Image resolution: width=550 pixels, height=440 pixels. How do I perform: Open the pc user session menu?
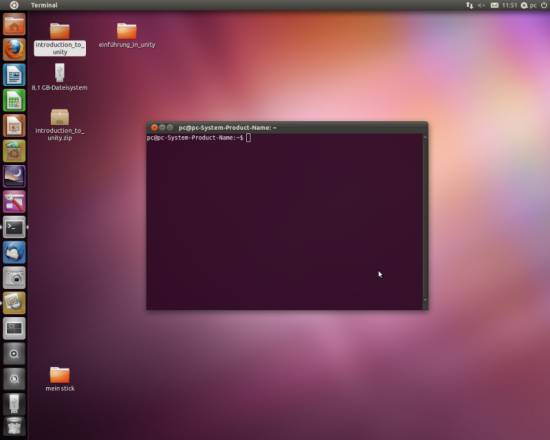529,5
